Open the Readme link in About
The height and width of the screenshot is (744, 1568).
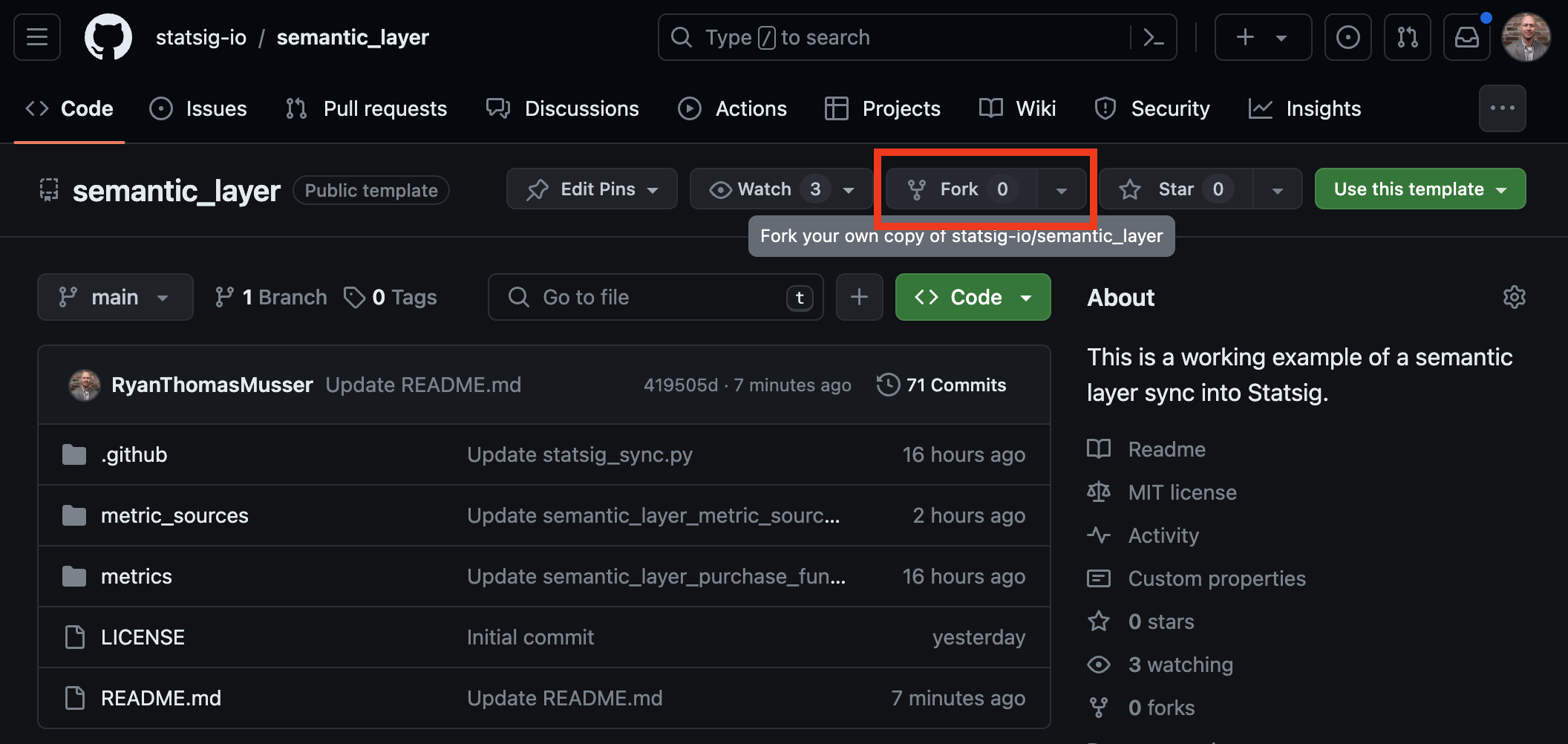pyautogui.click(x=1146, y=449)
